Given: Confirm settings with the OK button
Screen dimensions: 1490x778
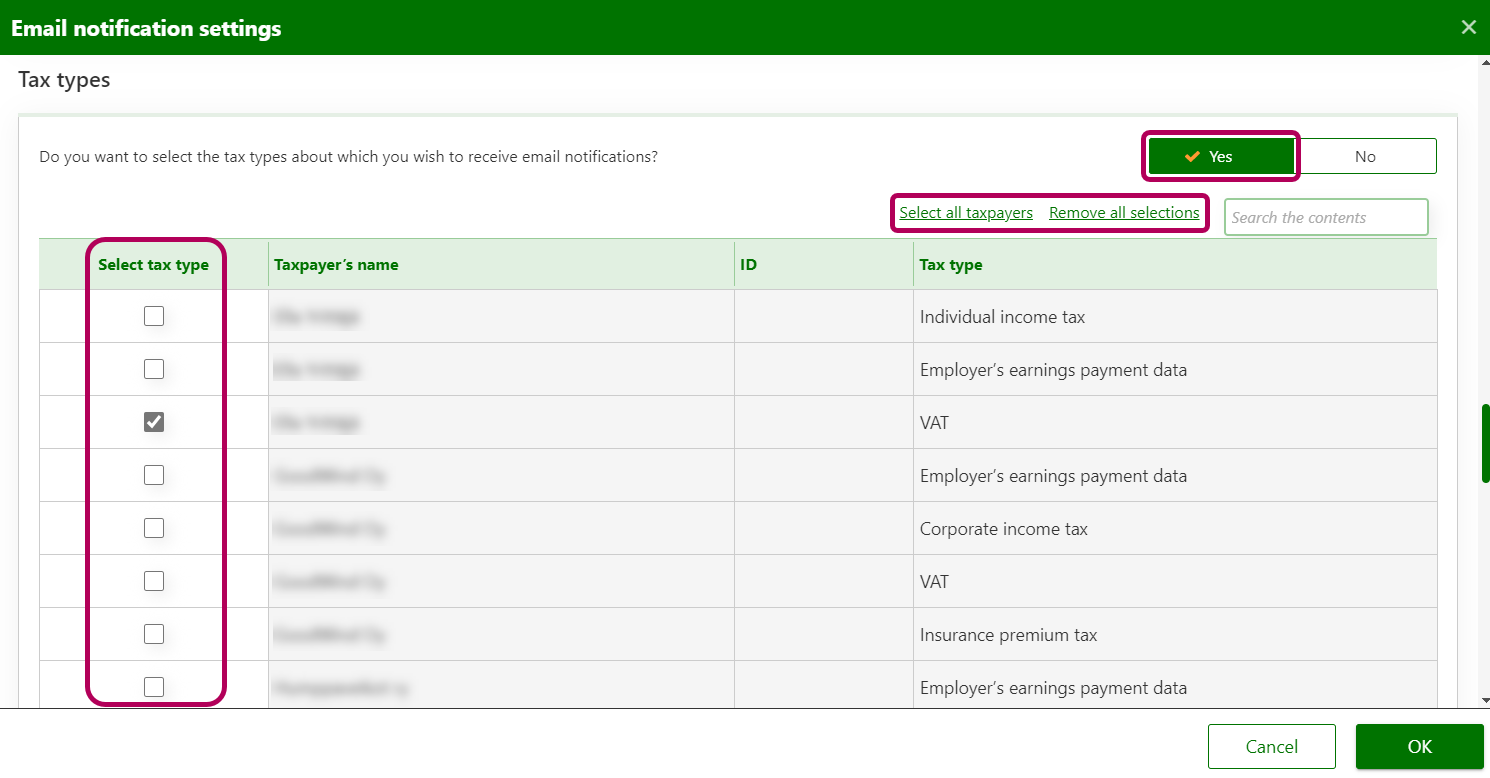Looking at the screenshot, I should tap(1419, 746).
